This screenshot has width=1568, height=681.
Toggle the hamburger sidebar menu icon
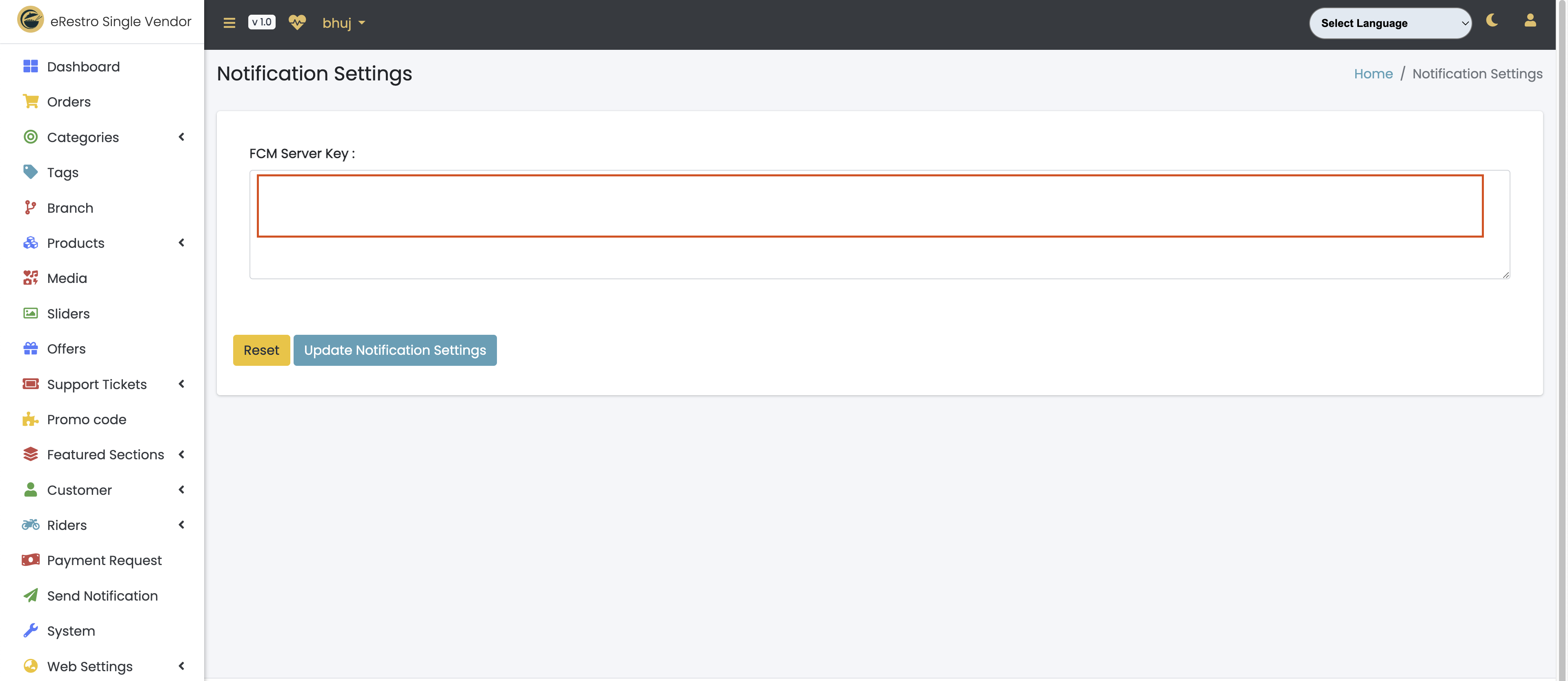(229, 22)
